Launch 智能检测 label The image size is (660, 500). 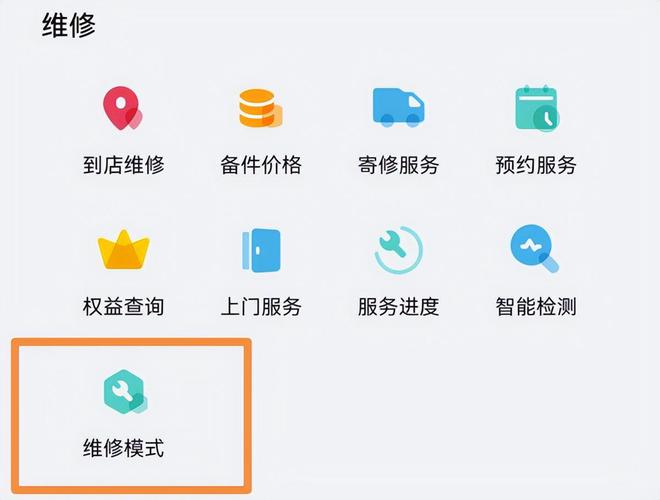coord(536,306)
